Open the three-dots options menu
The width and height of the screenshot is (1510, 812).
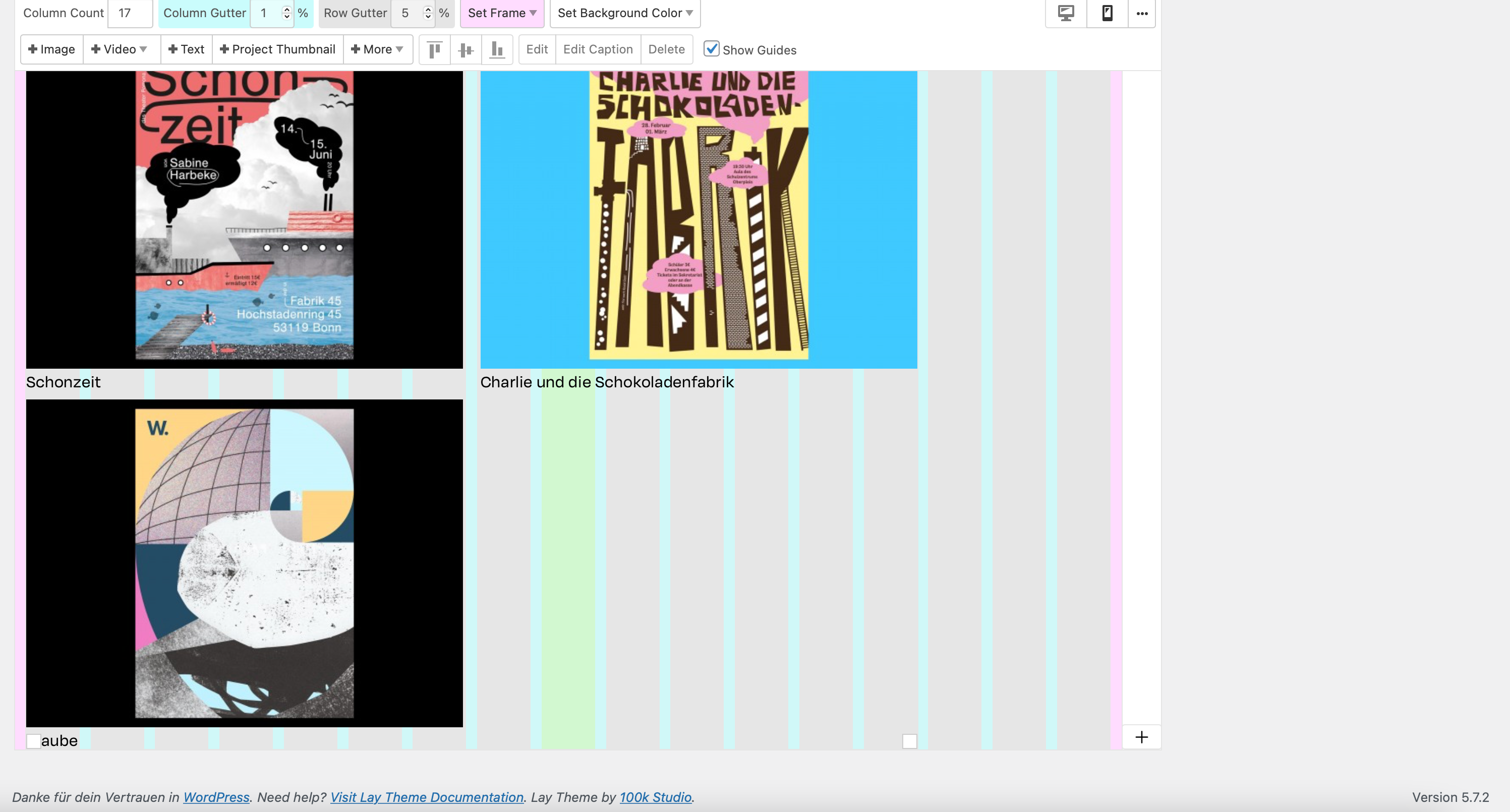[x=1141, y=13]
